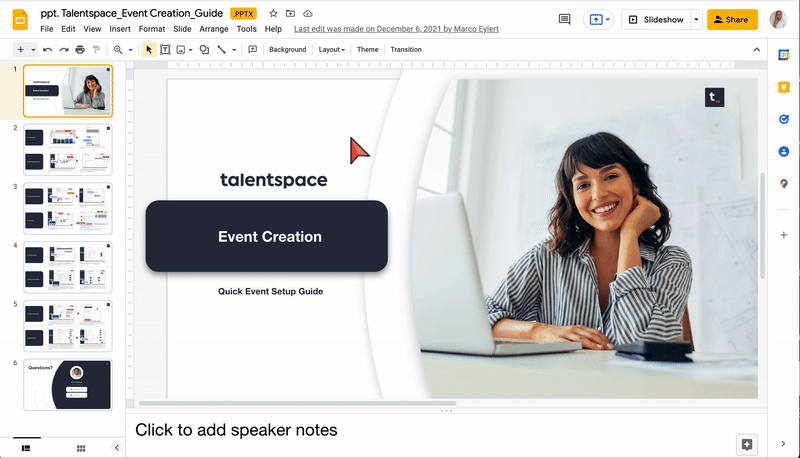
Task: Insert a text box
Action: (165, 49)
